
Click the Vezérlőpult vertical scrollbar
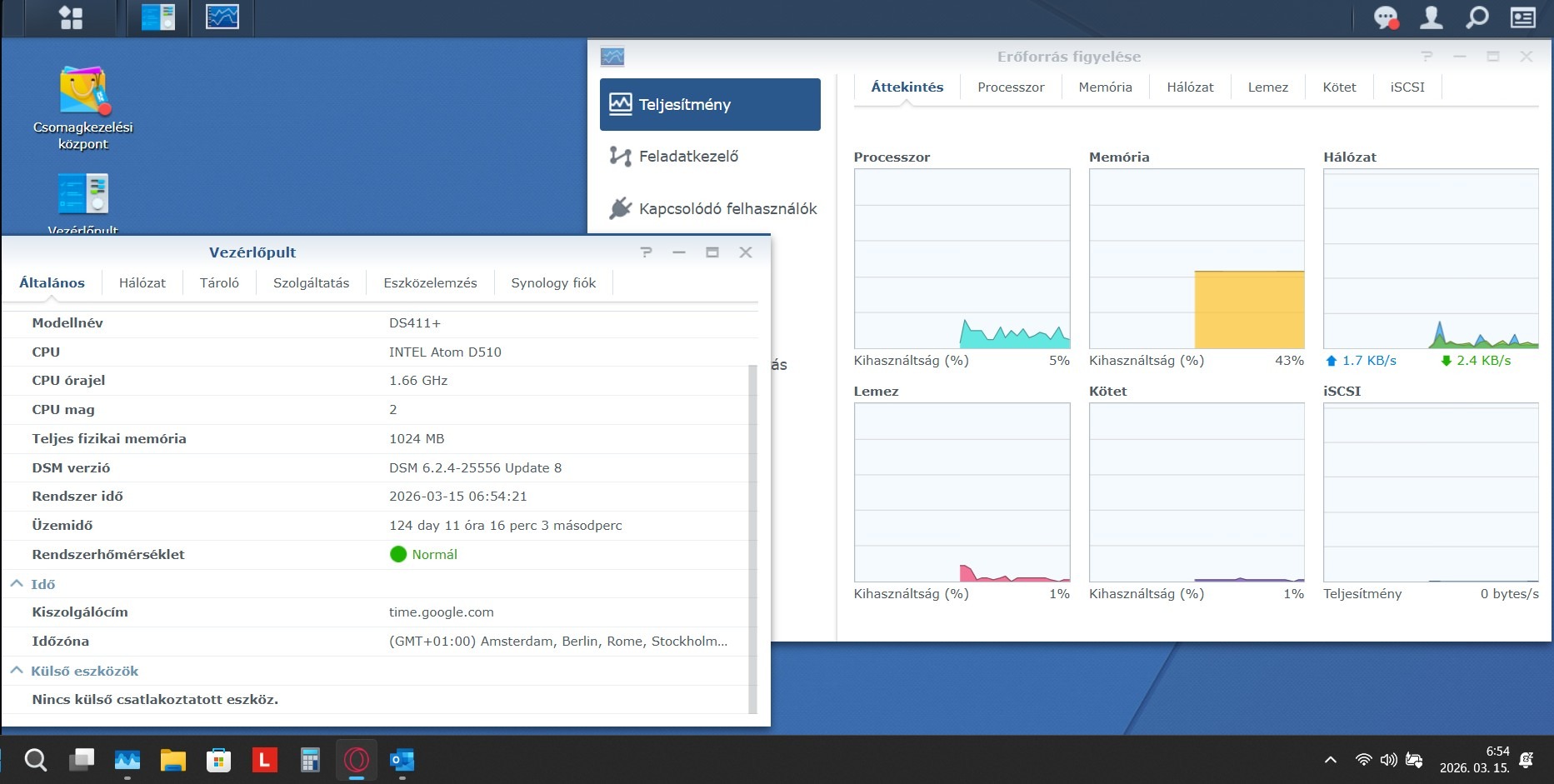coord(753,539)
